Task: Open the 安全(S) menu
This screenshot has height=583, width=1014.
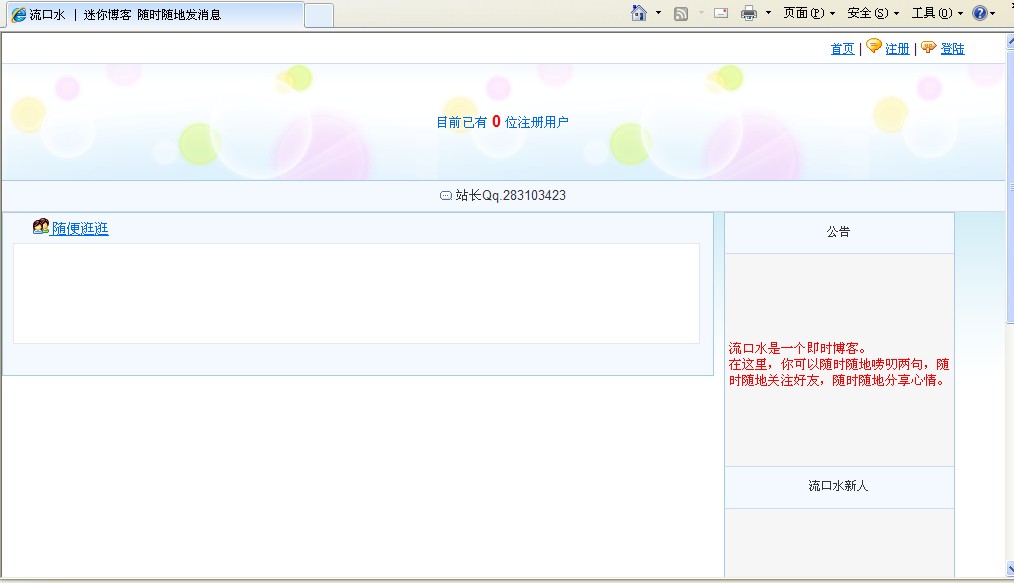Action: (873, 13)
